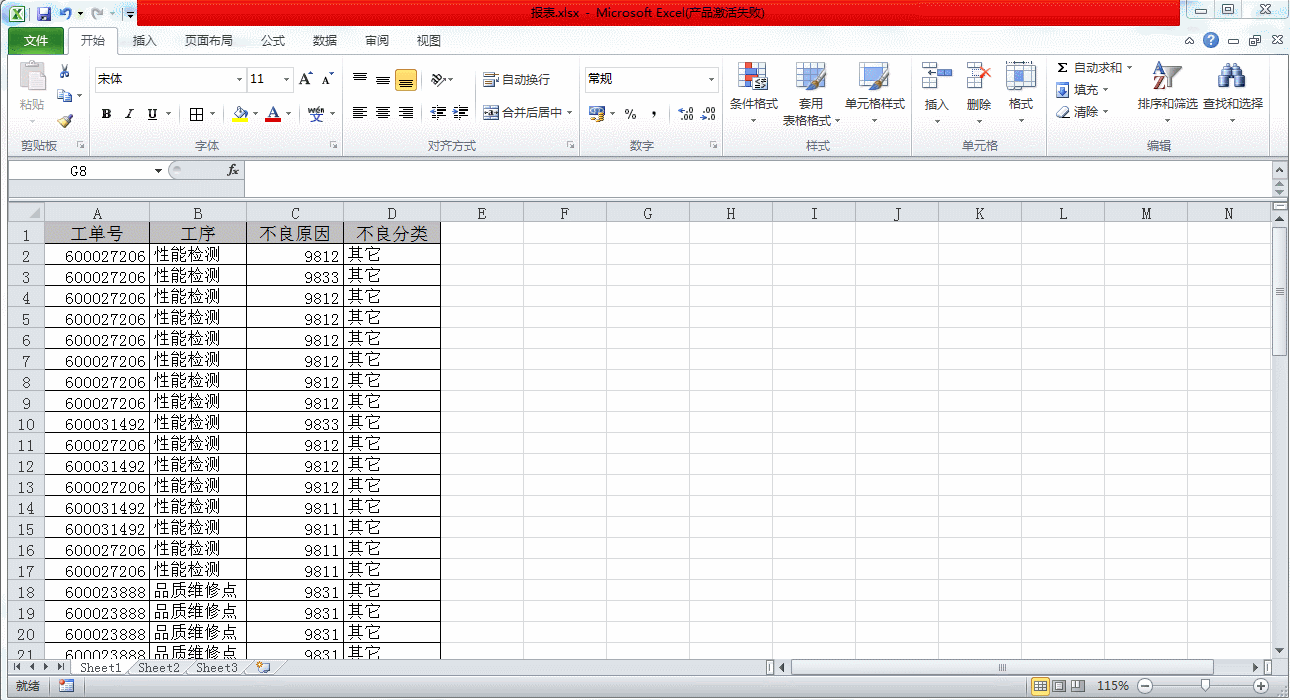Click the insert new worksheet tab icon
Viewport: 1290px width, 700px height.
point(263,667)
